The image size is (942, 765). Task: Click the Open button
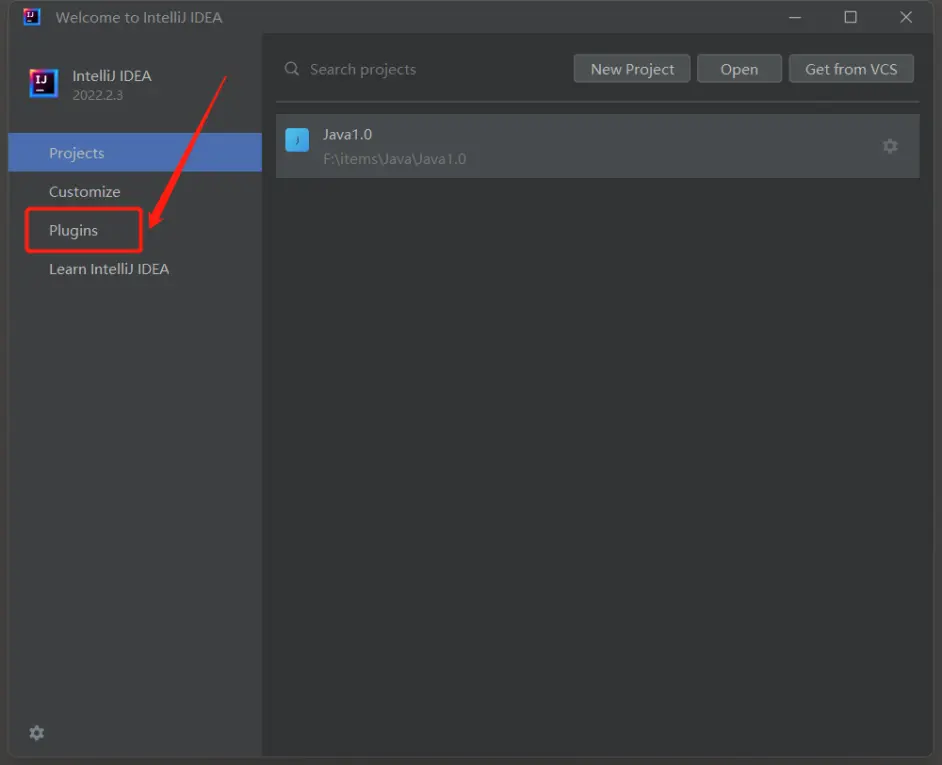pyautogui.click(x=739, y=69)
